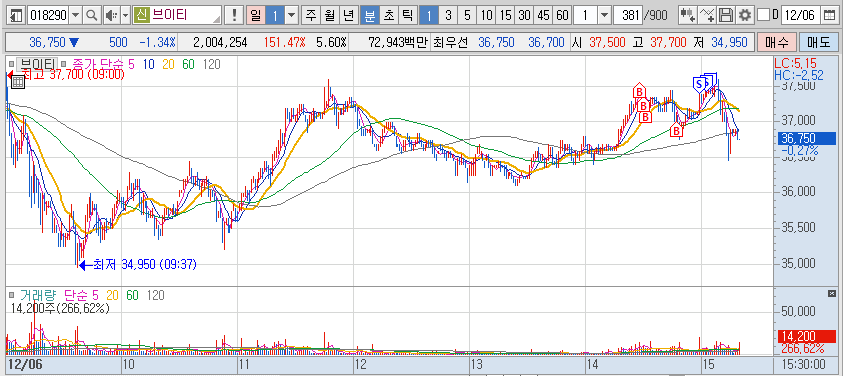Image resolution: width=843 pixels, height=376 pixels.
Task: Click the small square before 종가 단순
Action: [63, 64]
